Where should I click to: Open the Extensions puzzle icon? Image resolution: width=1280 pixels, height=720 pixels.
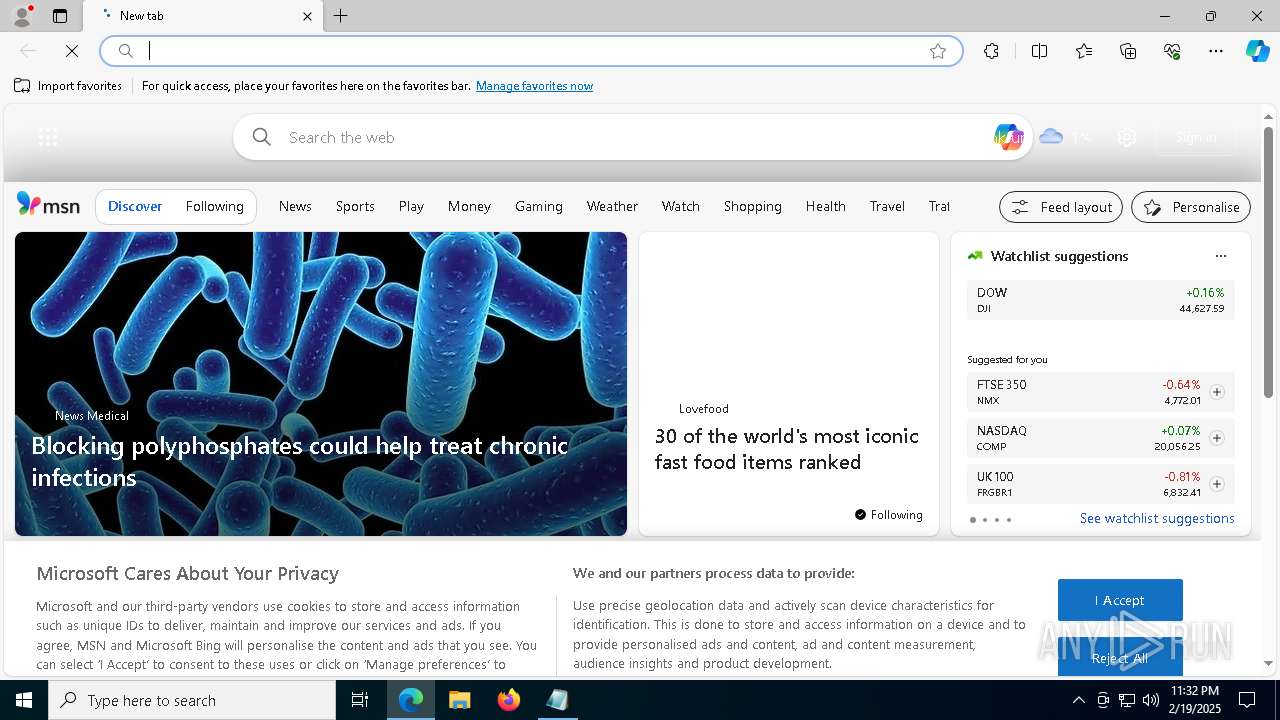991,51
